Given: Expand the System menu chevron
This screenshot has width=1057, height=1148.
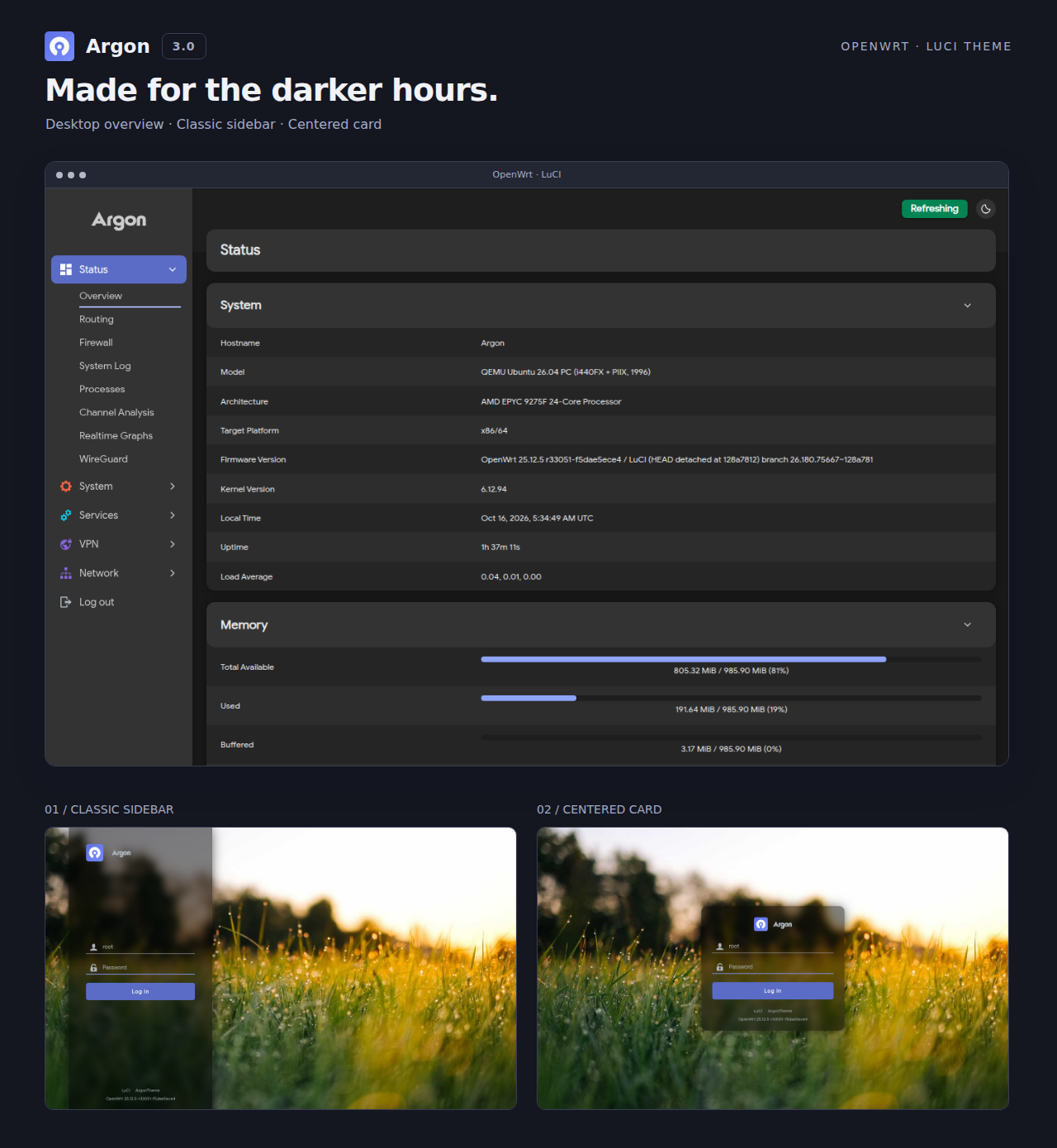Looking at the screenshot, I should (x=173, y=486).
